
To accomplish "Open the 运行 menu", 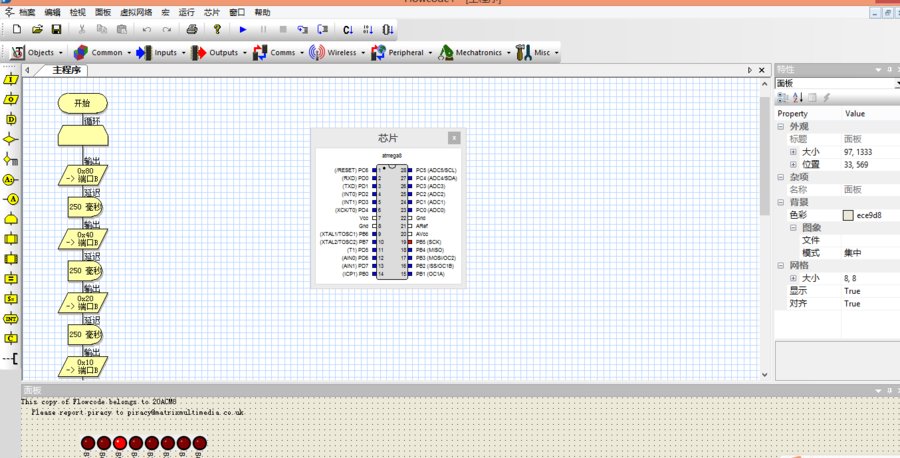I will coord(187,12).
